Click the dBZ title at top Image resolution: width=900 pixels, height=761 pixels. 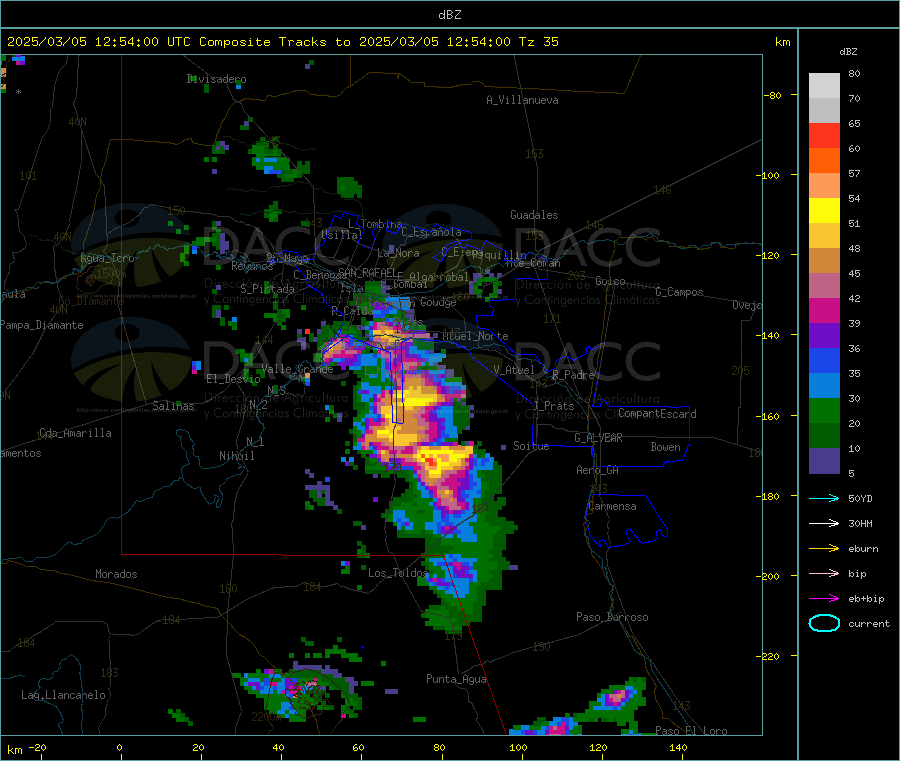[449, 15]
